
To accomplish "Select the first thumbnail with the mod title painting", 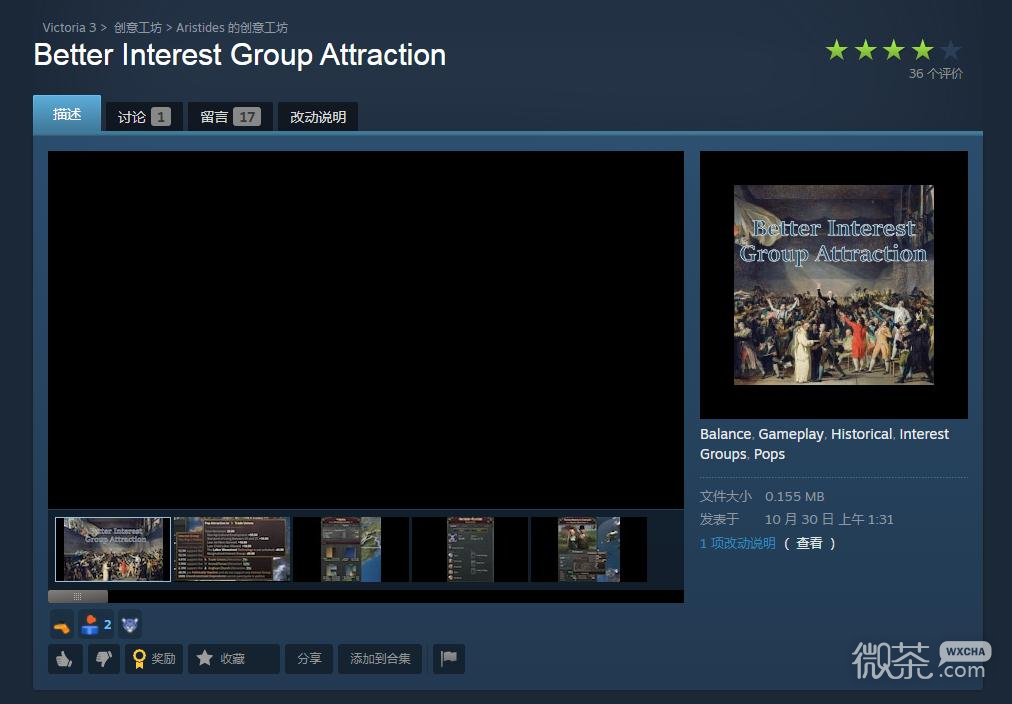I will tap(113, 549).
